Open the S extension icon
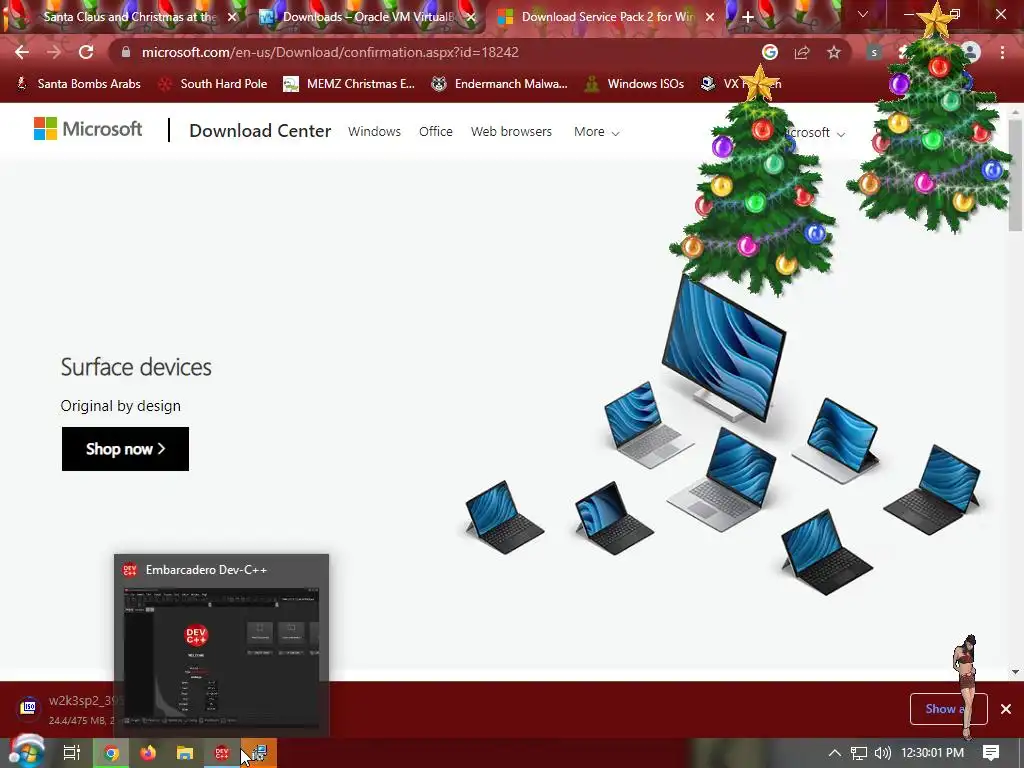Image resolution: width=1024 pixels, height=768 pixels. tap(874, 53)
